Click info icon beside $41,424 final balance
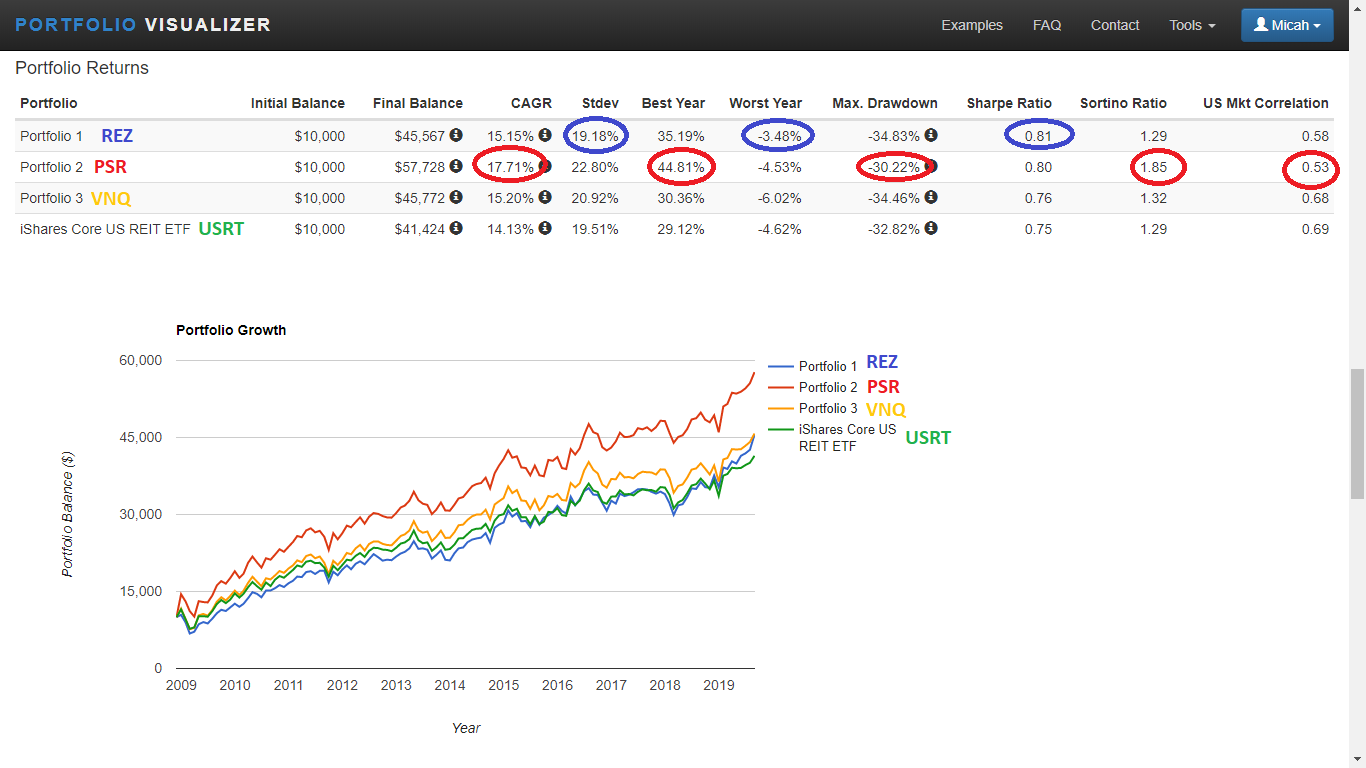The width and height of the screenshot is (1366, 768). [x=456, y=228]
